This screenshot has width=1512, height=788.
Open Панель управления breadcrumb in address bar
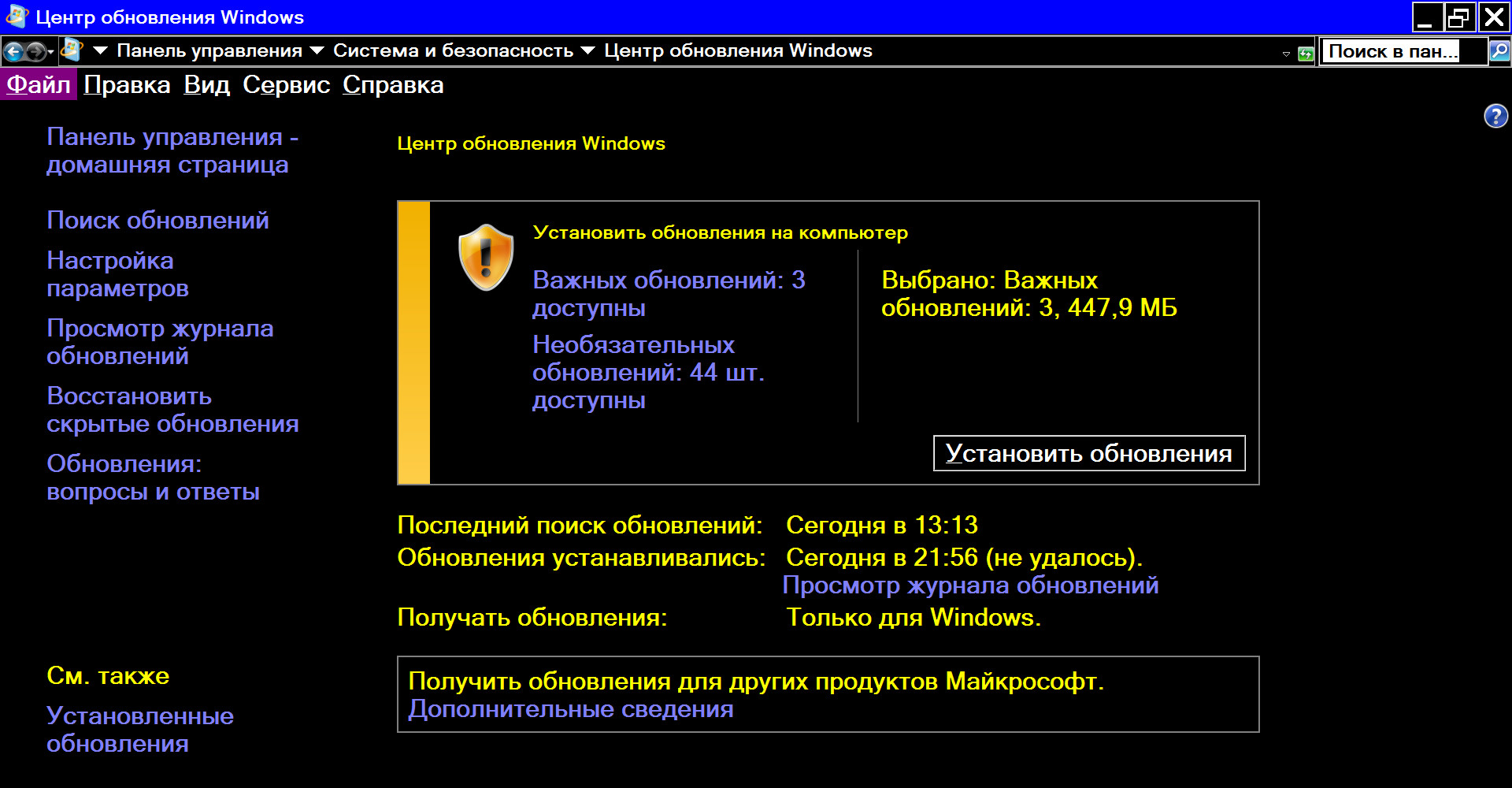point(209,50)
